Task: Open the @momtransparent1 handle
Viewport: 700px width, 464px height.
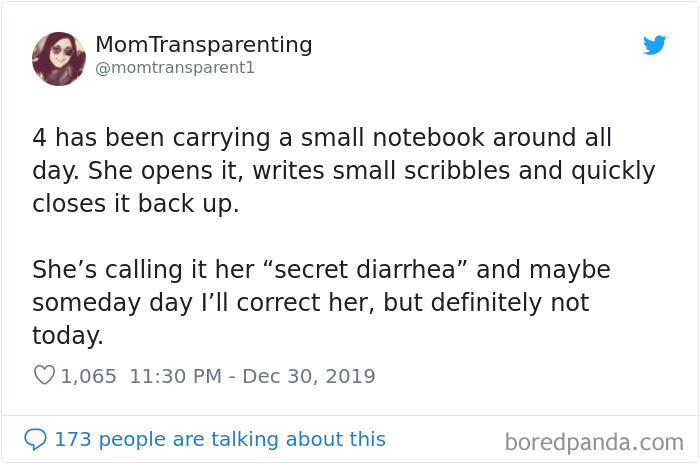Action: tap(175, 69)
